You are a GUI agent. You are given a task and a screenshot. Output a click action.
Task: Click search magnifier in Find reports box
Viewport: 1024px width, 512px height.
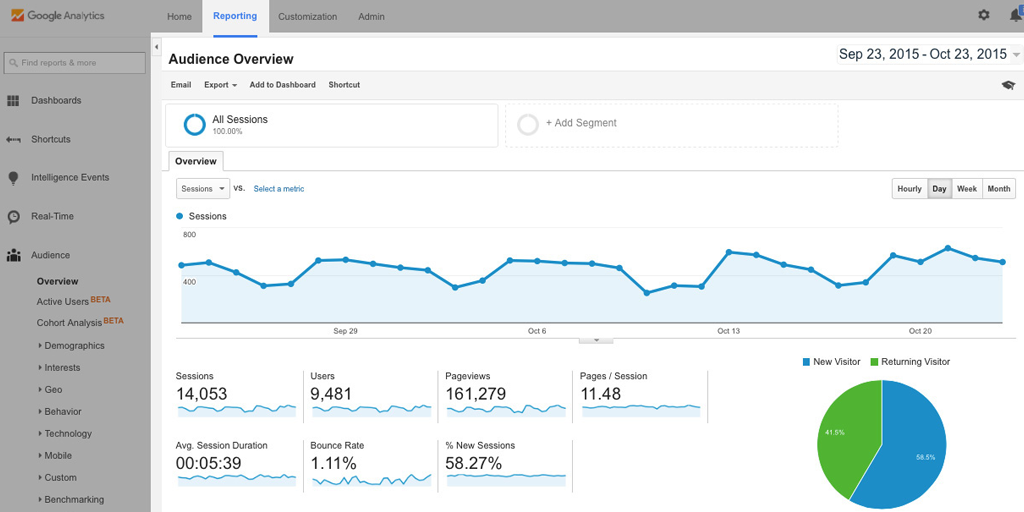point(13,63)
